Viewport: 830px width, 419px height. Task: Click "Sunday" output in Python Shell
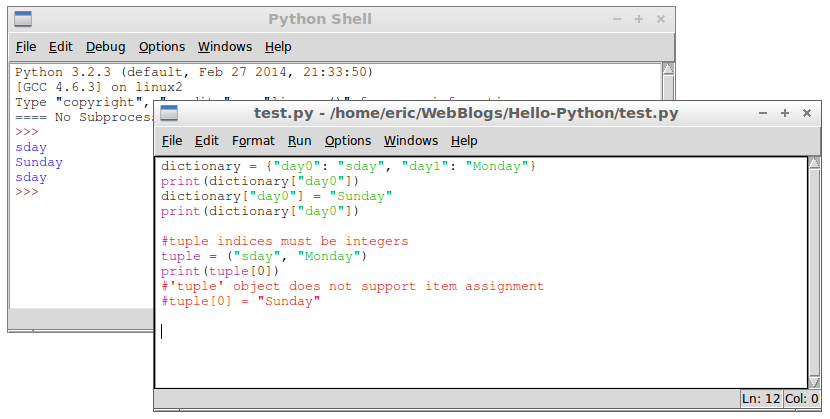click(39, 162)
